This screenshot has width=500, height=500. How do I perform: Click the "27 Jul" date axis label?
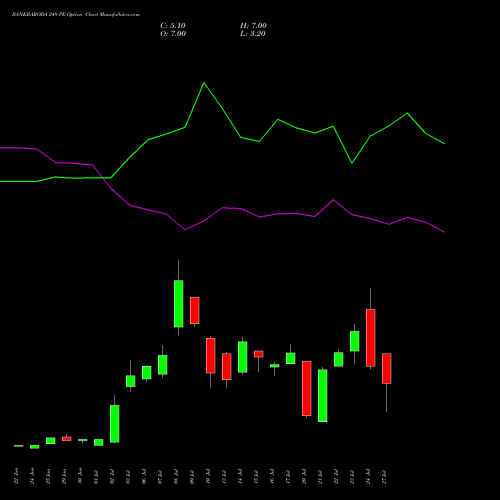click(x=384, y=477)
